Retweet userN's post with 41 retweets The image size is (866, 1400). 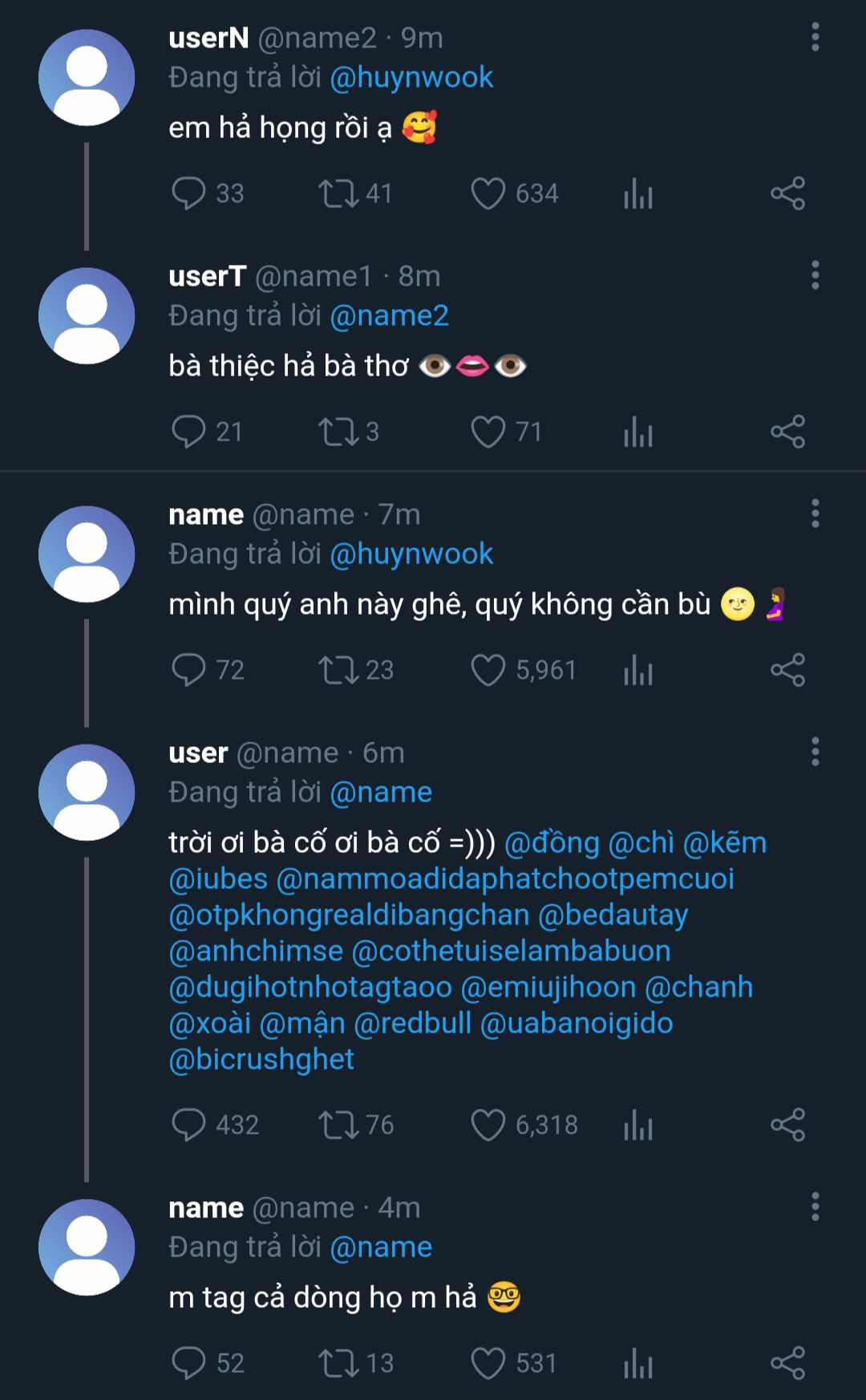tap(338, 193)
